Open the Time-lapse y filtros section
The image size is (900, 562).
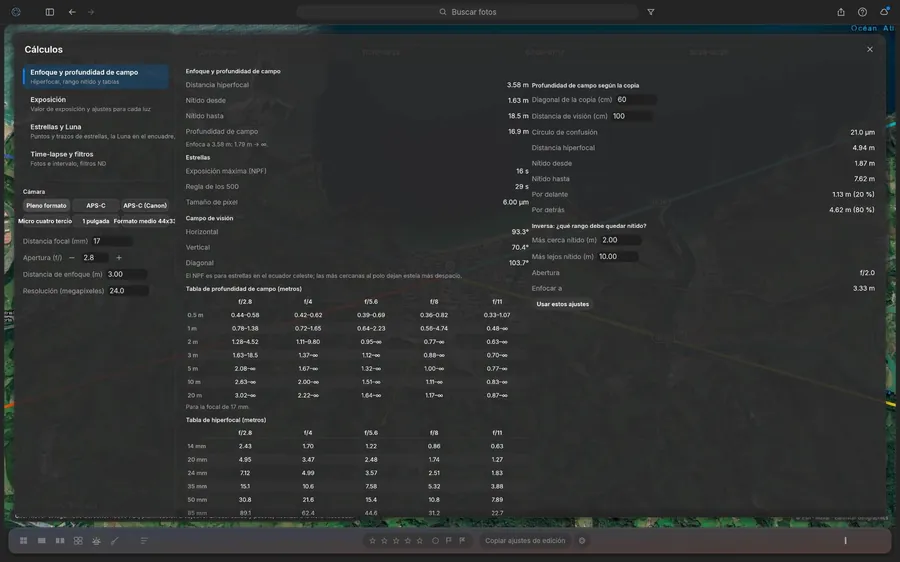pyautogui.click(x=96, y=158)
